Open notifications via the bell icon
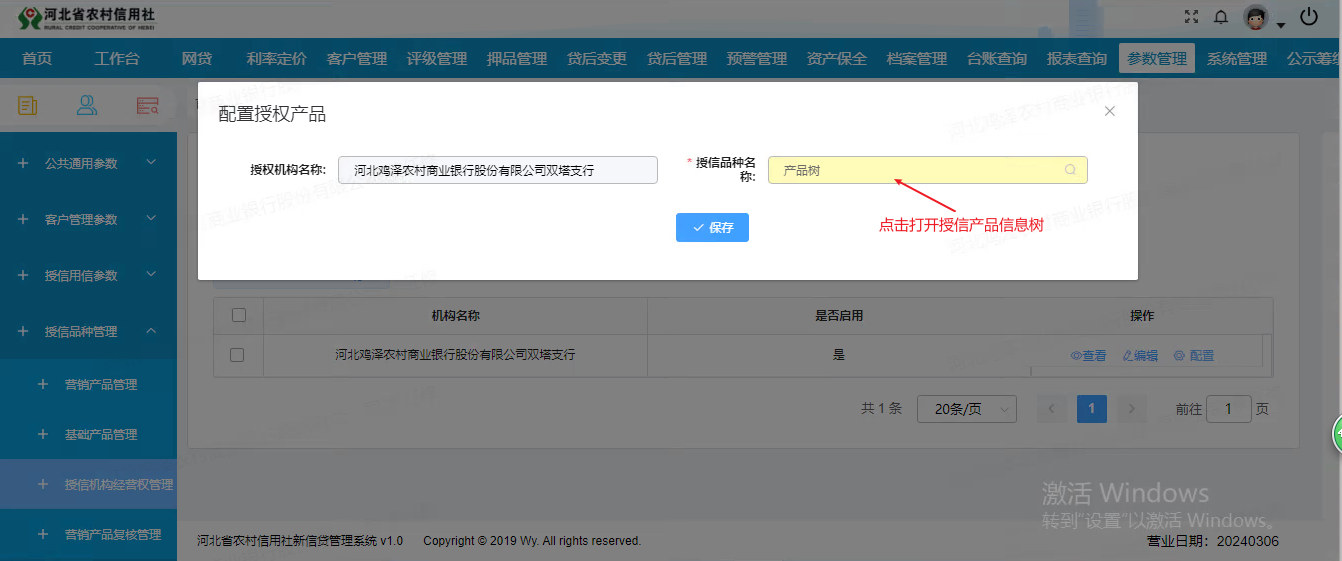Screen dimensions: 1342x561 (x=1221, y=17)
